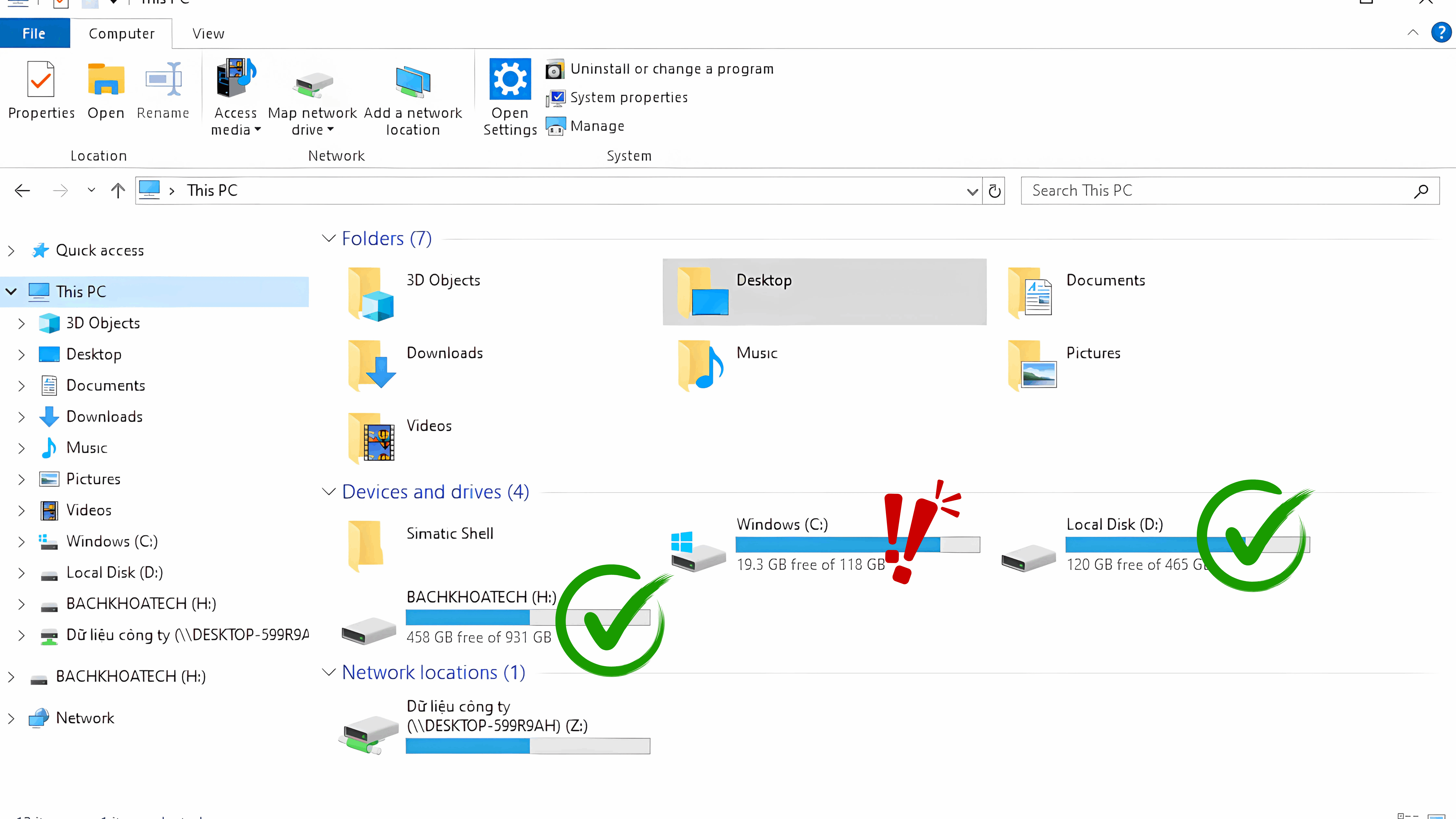Image resolution: width=1456 pixels, height=819 pixels.
Task: Collapse the ribbon with the chevron
Action: pos(1413,32)
